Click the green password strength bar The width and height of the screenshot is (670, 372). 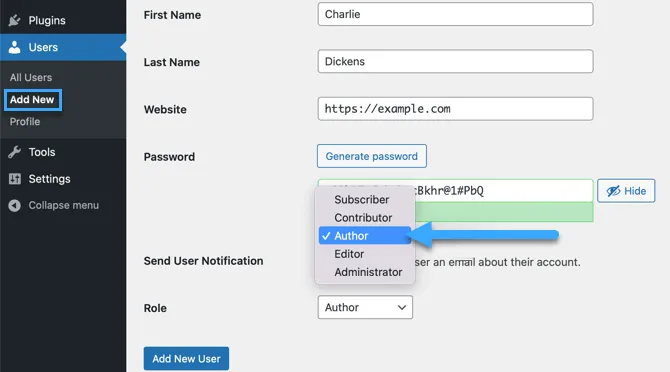504,212
